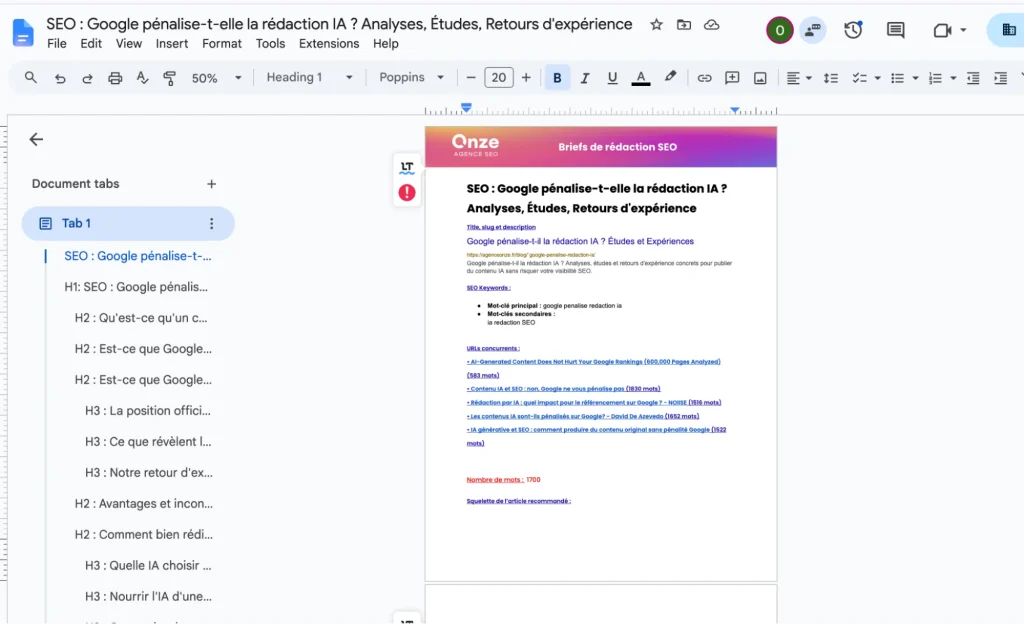Open Tab 1 options menu
Screen dimensions: 1024x624
pyautogui.click(x=212, y=224)
